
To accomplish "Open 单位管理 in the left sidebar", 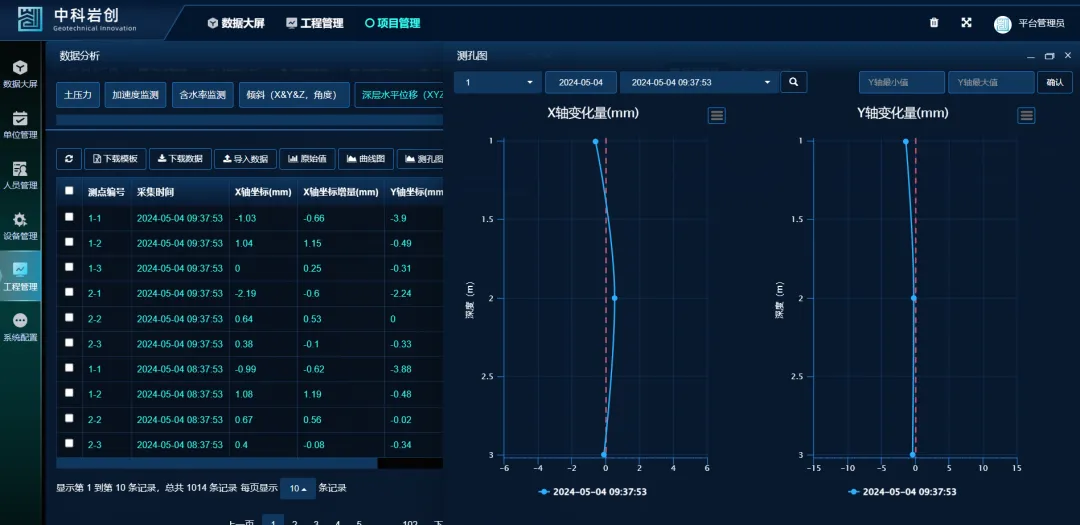I will point(20,124).
